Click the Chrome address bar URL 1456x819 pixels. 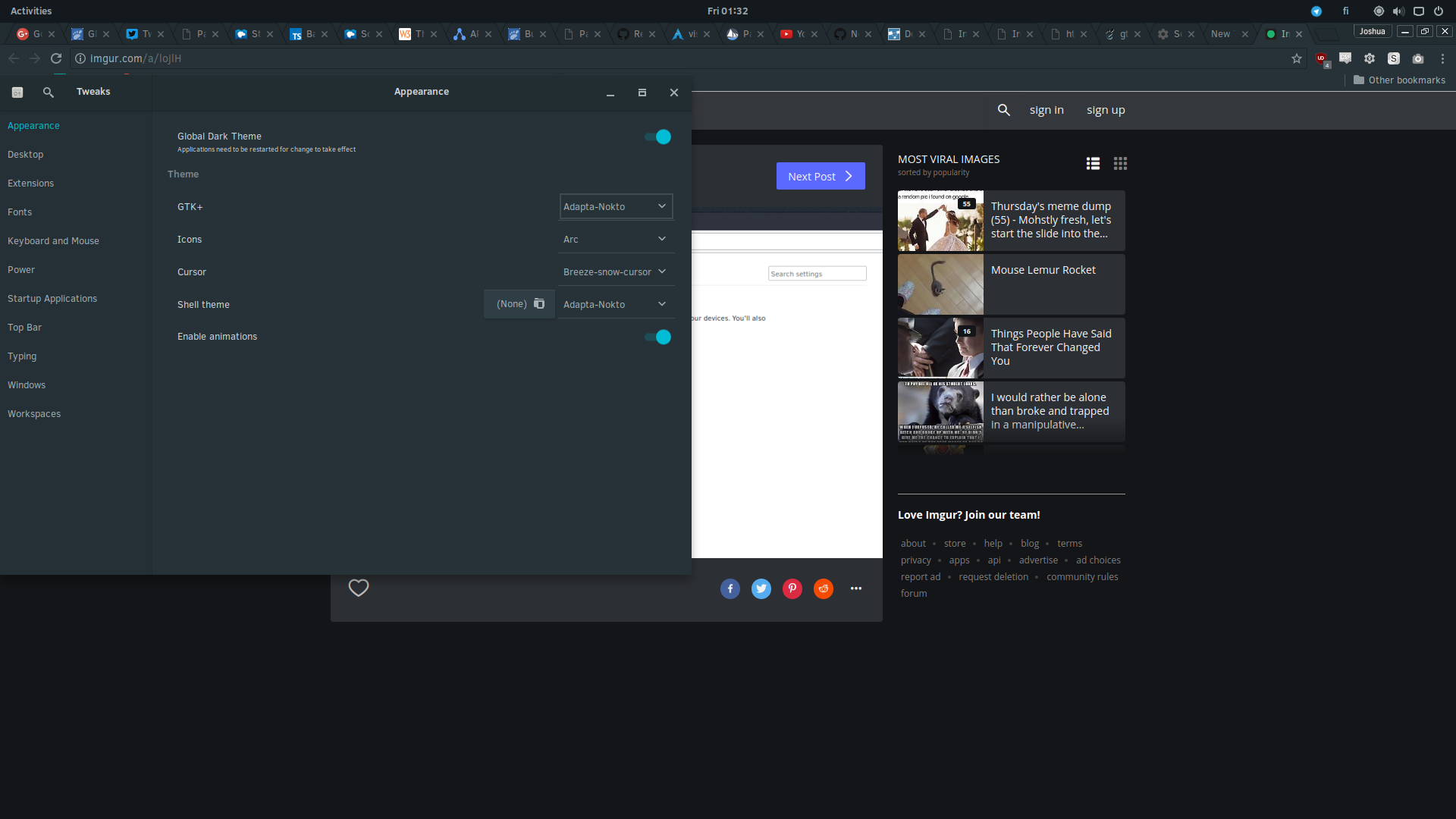point(136,58)
